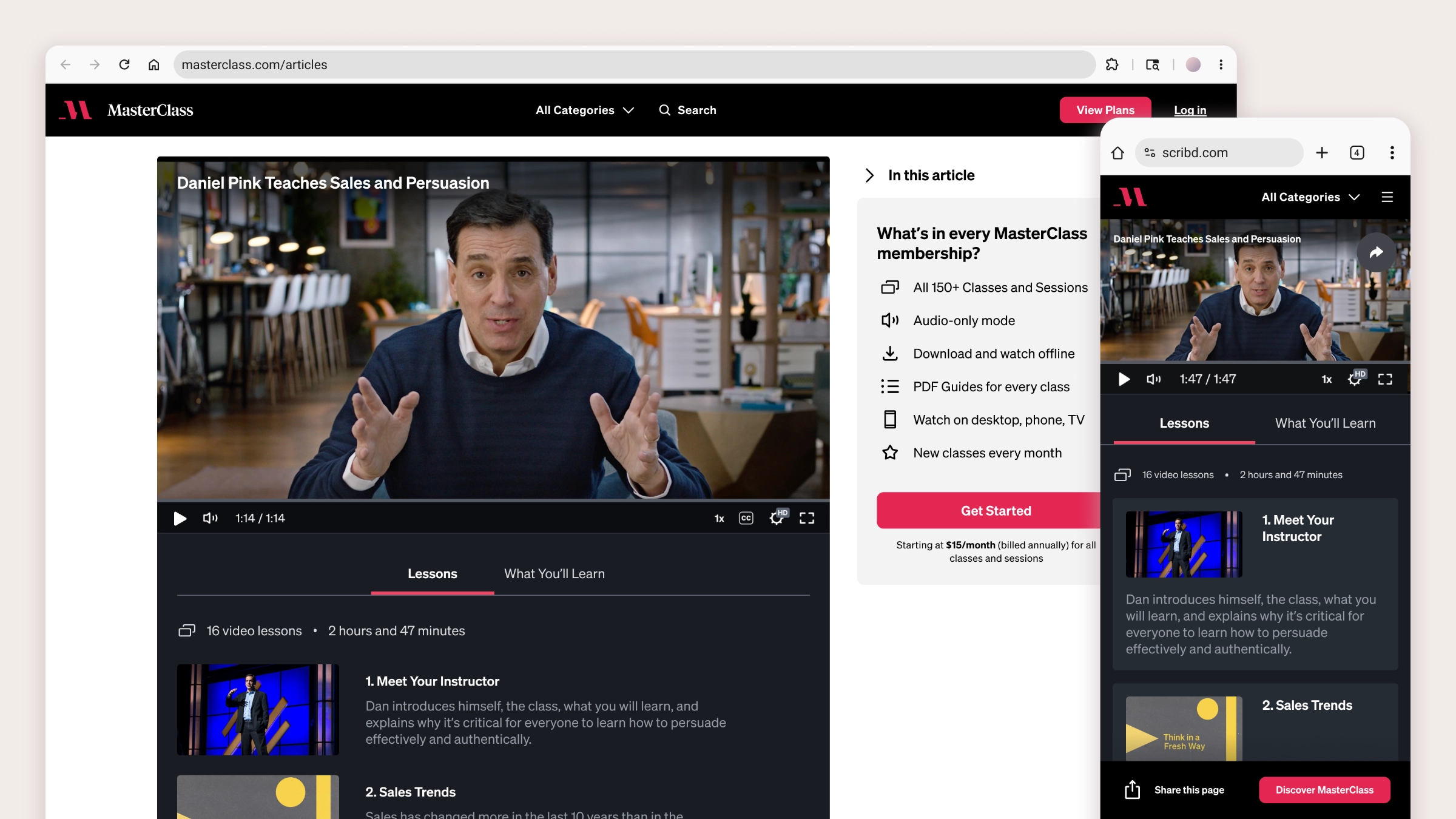Reload the masterclass.com page

click(124, 64)
